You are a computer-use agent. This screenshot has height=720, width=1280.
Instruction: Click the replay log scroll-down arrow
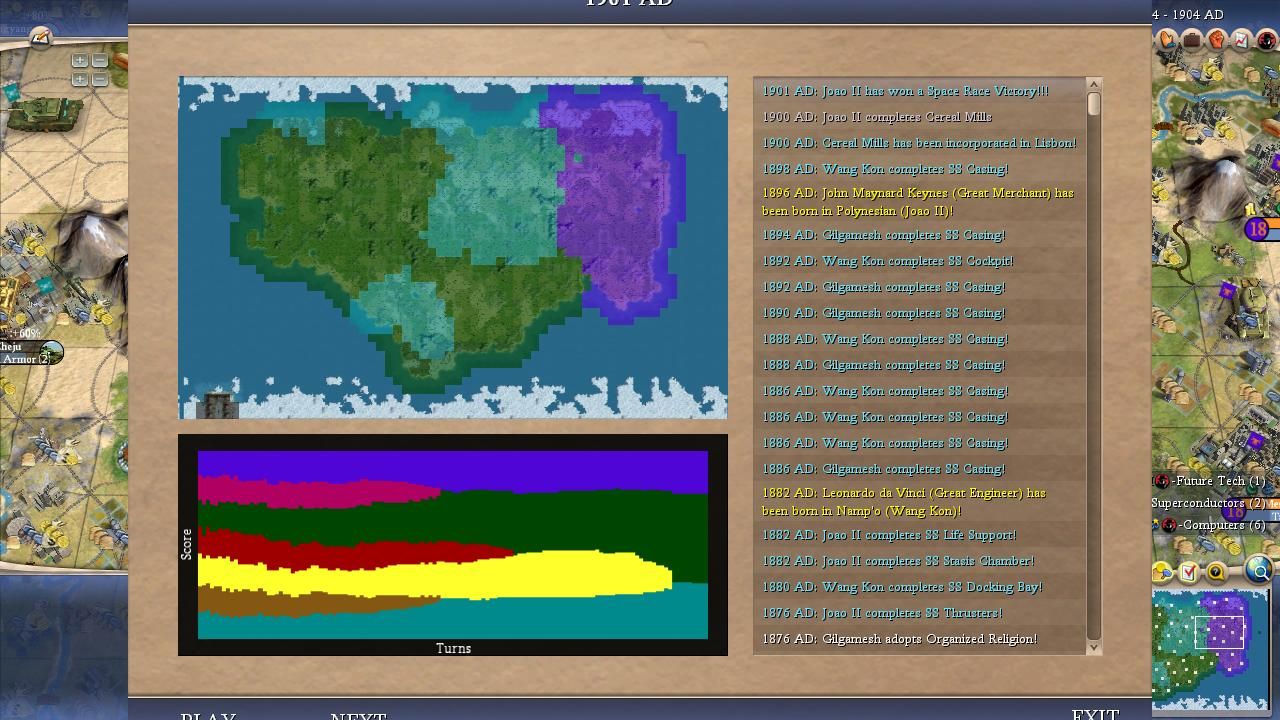(x=1093, y=647)
